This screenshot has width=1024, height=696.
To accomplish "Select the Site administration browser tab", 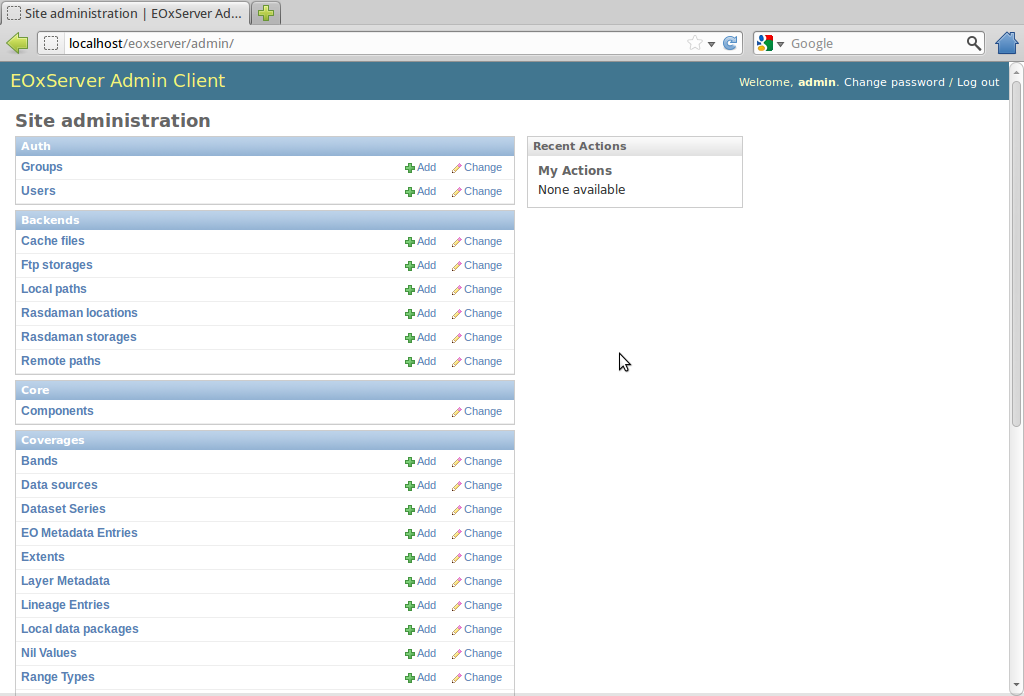I will pos(125,13).
